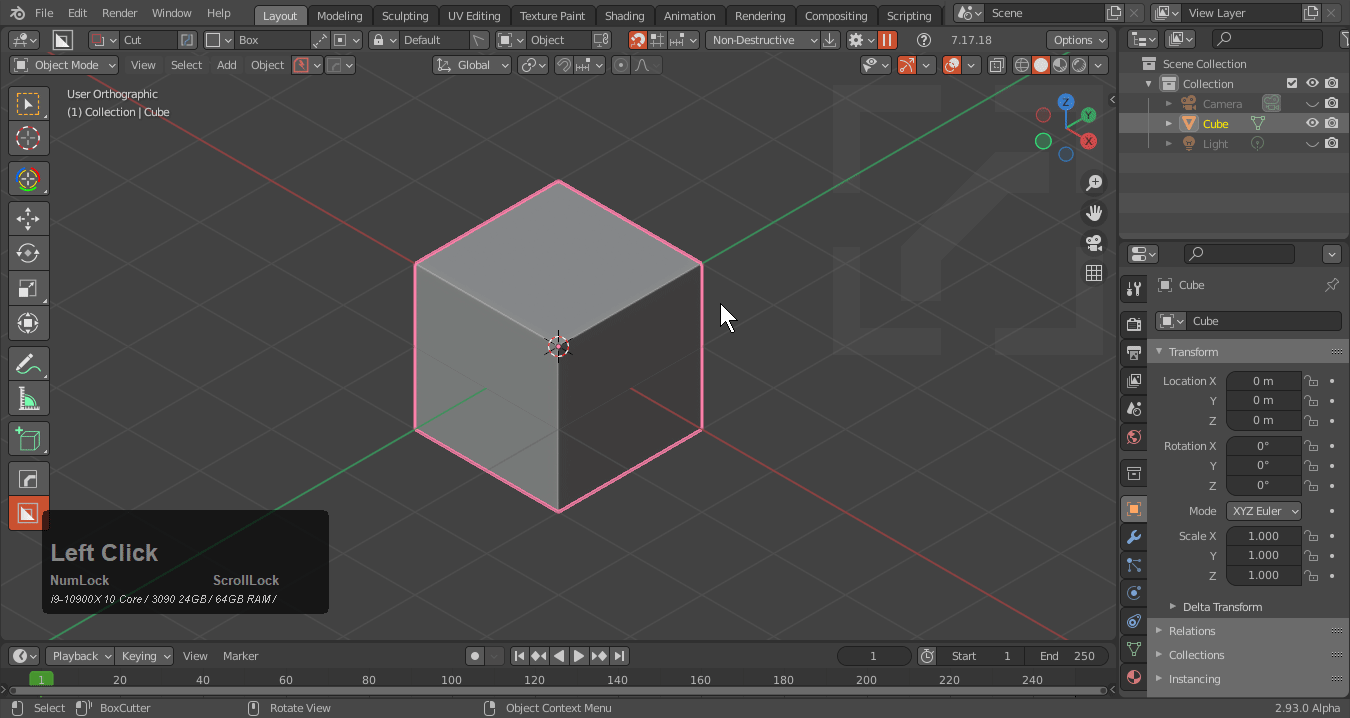Click the Scale X value field

pyautogui.click(x=1263, y=536)
